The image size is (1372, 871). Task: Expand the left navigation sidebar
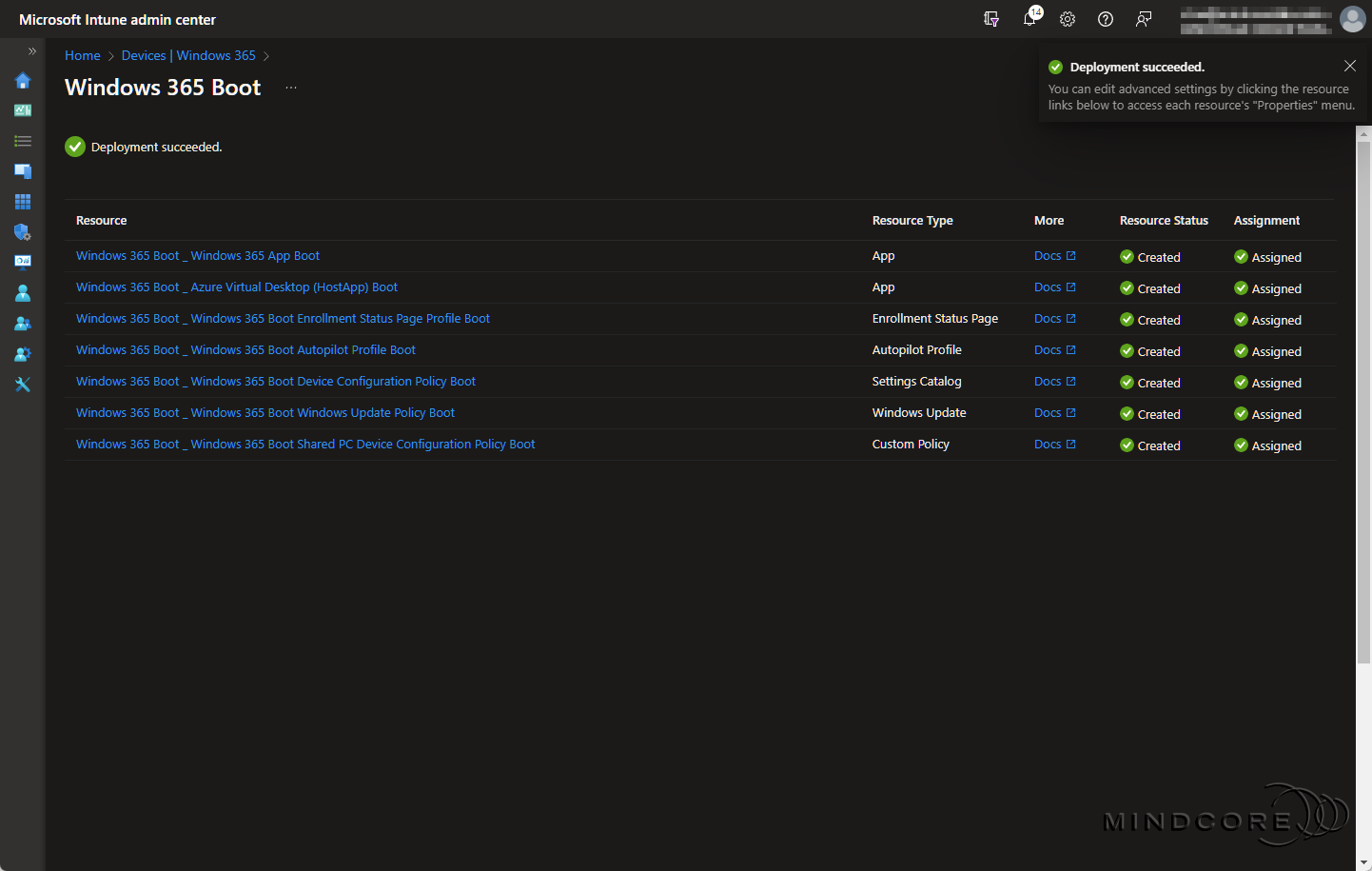(31, 51)
